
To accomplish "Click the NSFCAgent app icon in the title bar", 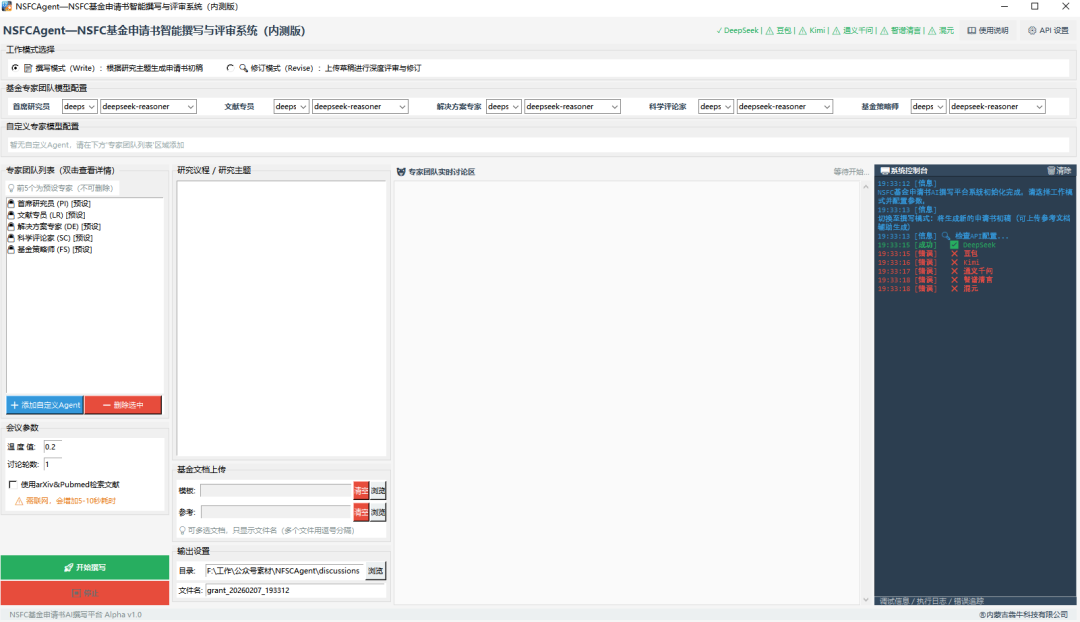I will click(x=7, y=6).
